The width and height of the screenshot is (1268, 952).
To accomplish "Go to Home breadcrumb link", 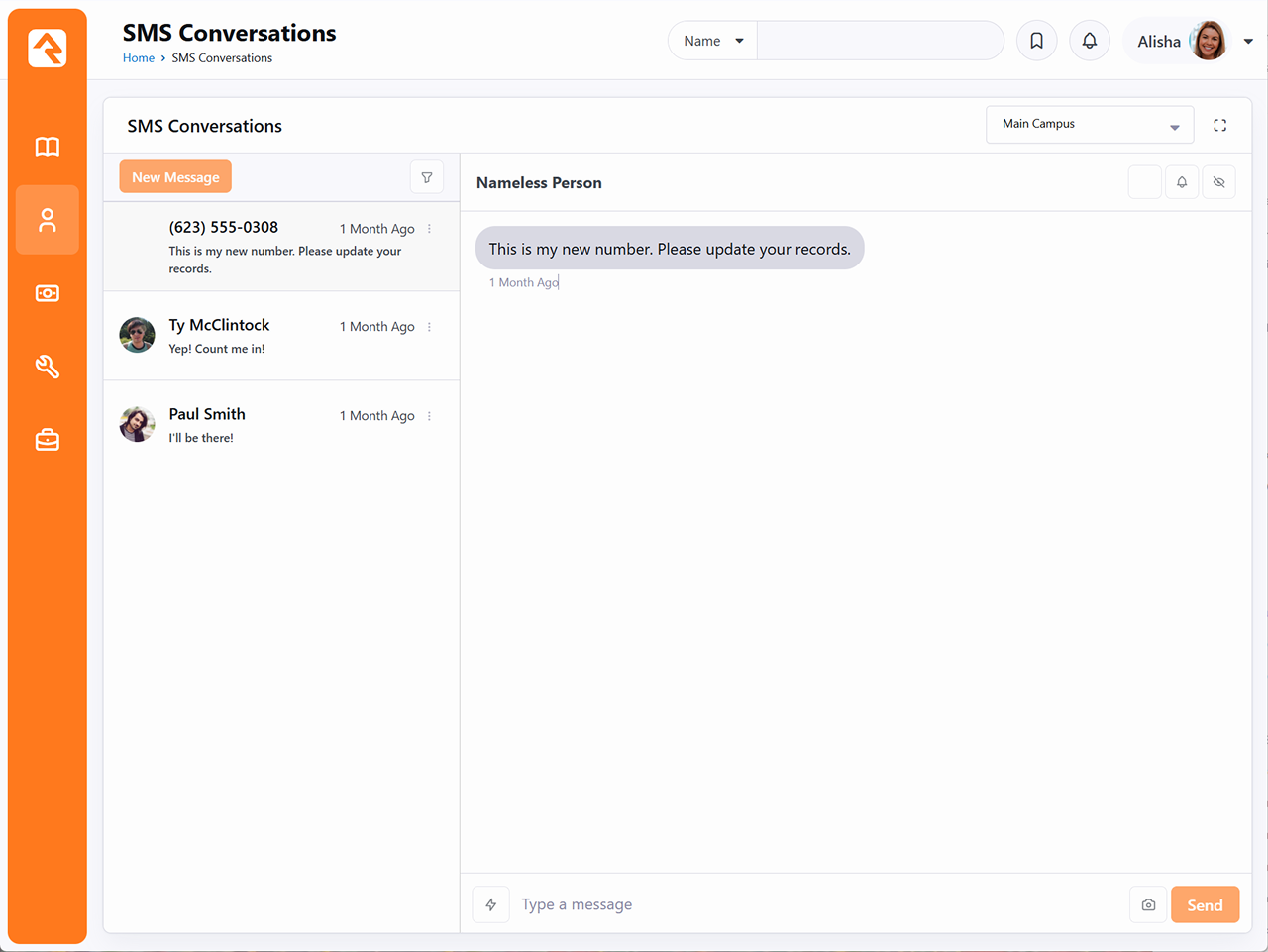I will click(138, 58).
